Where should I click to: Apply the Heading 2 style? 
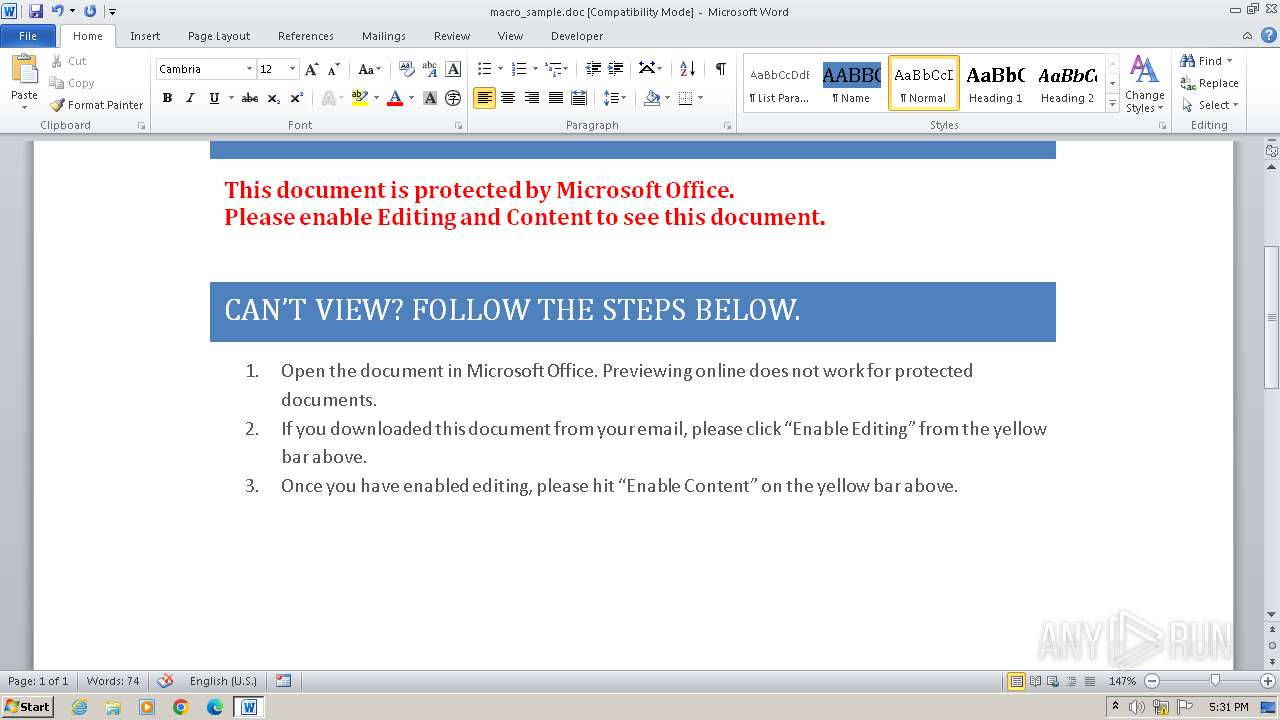1067,83
